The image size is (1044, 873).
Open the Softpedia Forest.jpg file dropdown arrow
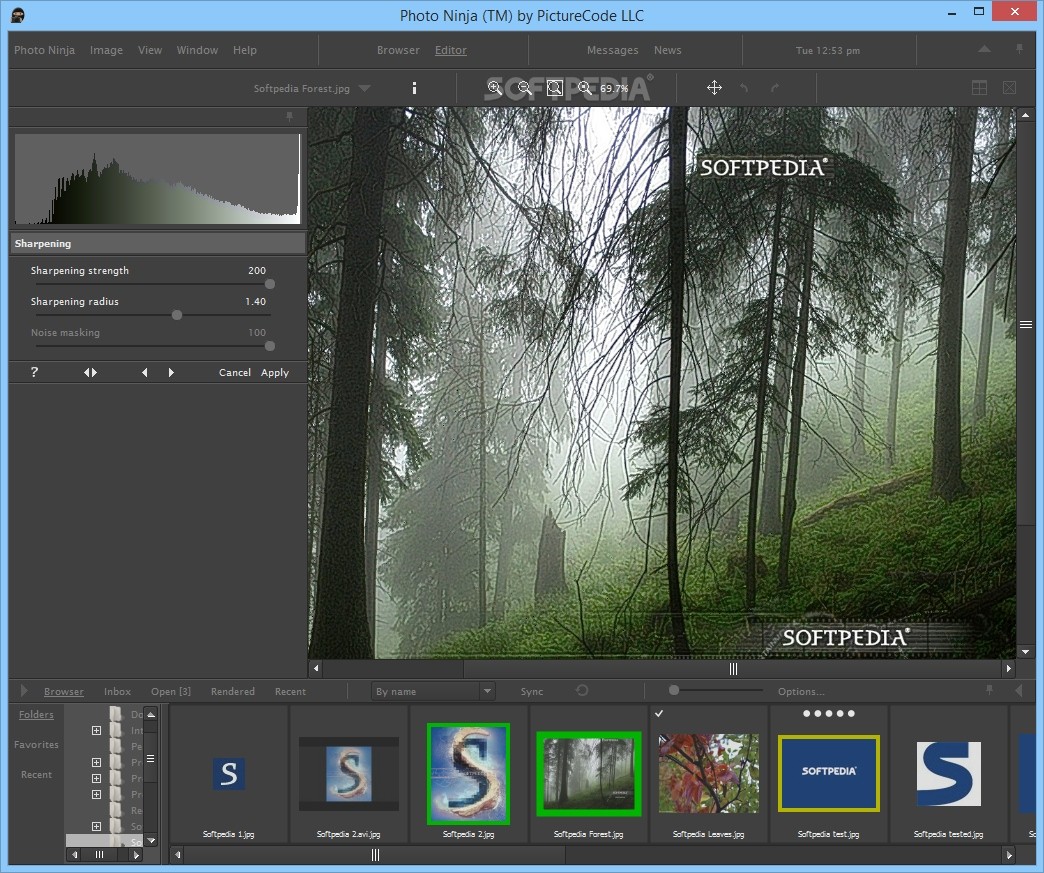coord(364,88)
